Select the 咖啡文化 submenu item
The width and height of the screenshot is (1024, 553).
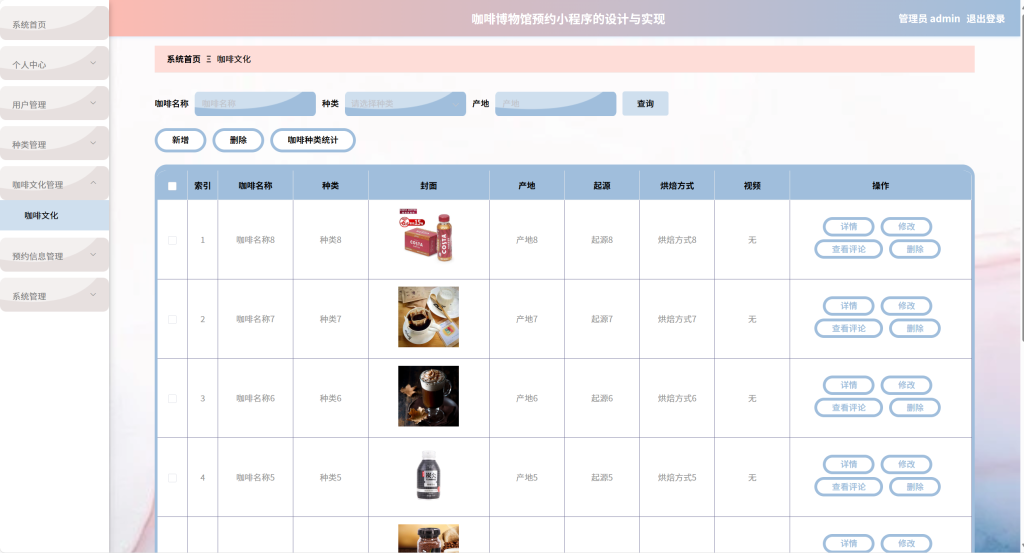click(x=54, y=215)
